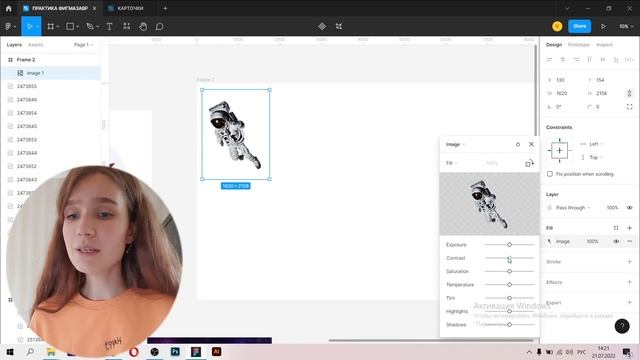
Task: Click the X position input field
Action: 565,80
